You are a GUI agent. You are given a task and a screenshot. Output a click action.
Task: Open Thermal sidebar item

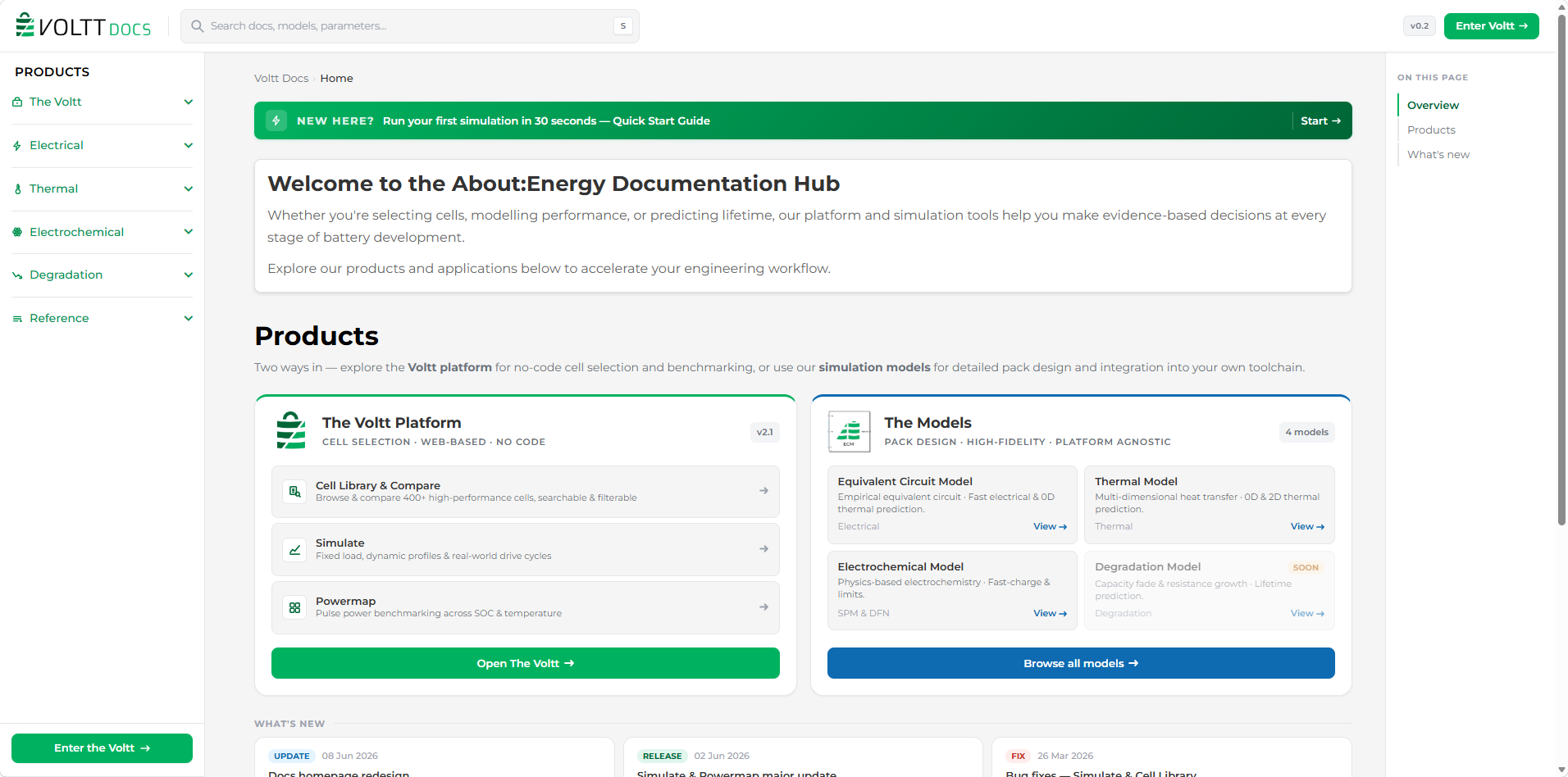tap(53, 189)
